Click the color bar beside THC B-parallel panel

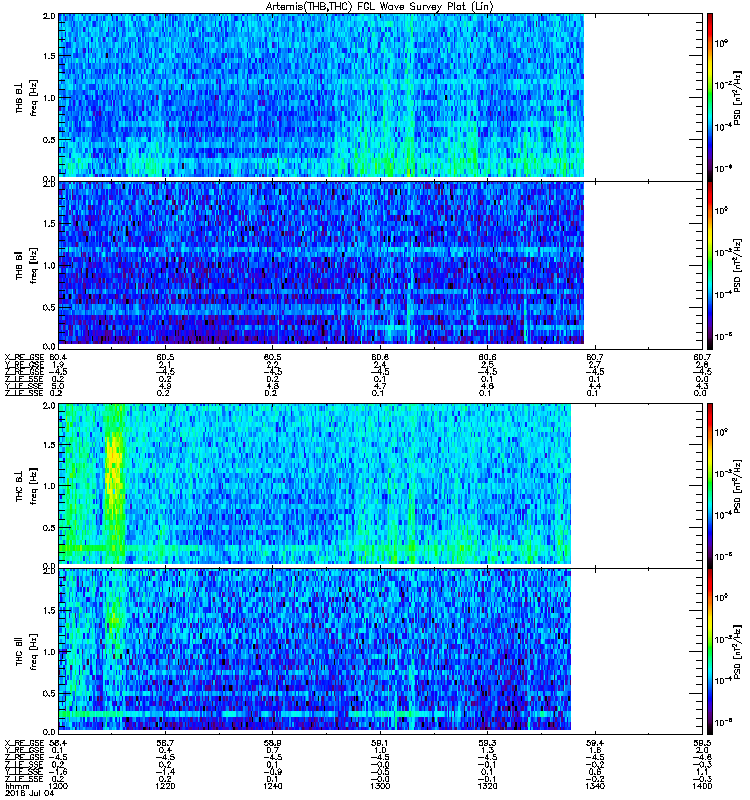click(x=710, y=651)
